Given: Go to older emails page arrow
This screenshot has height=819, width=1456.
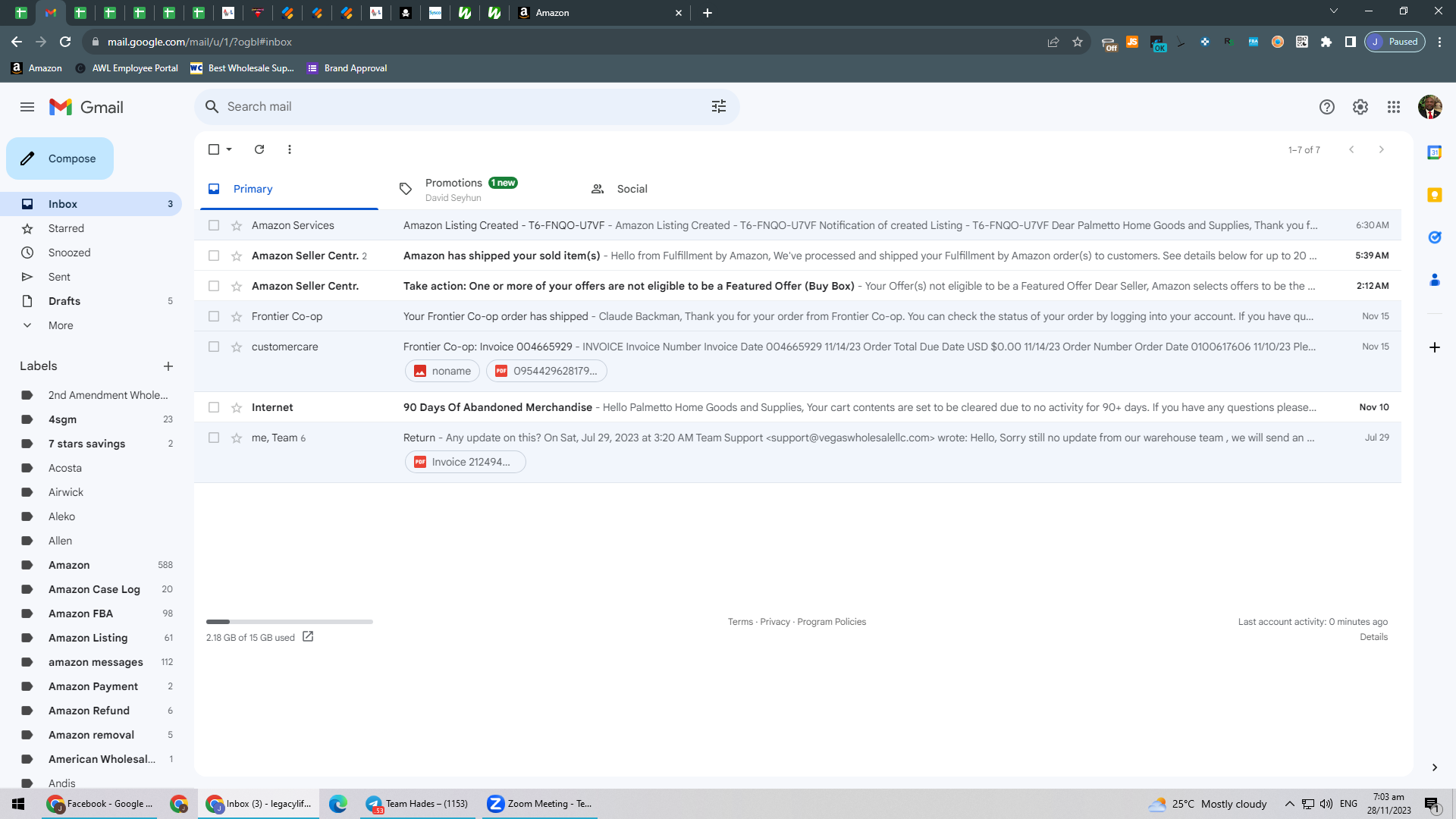Looking at the screenshot, I should pos(1382,149).
